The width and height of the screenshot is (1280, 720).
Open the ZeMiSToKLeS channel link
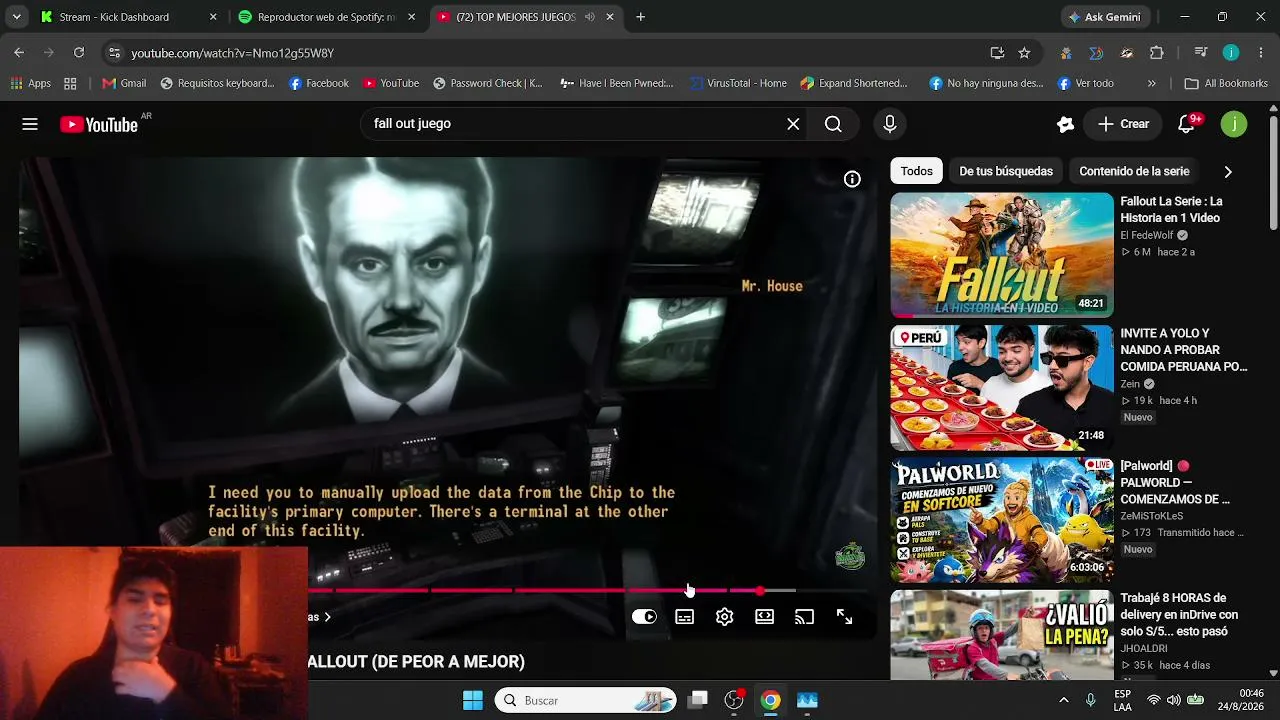(1151, 516)
